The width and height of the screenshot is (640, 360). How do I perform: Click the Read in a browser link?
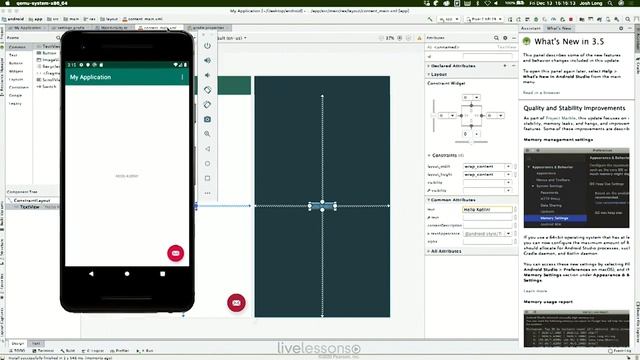541,93
